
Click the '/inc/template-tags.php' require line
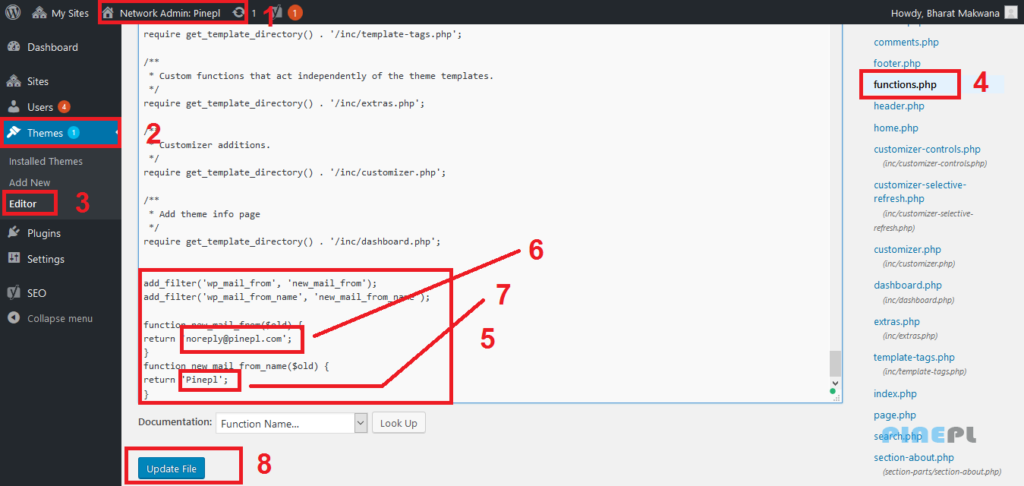click(302, 35)
